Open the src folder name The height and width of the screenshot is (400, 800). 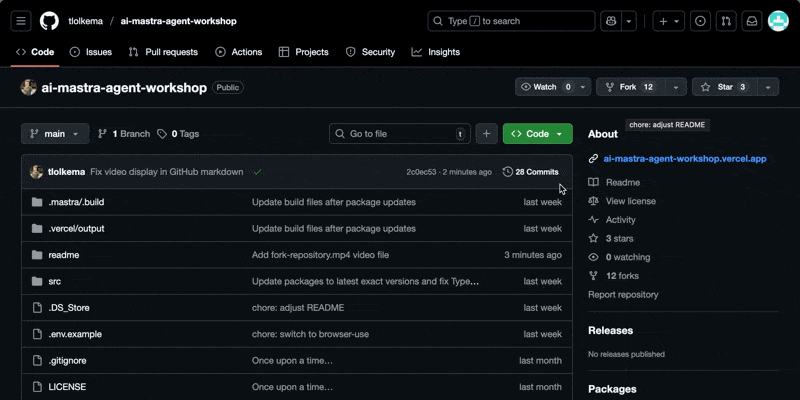click(x=55, y=281)
